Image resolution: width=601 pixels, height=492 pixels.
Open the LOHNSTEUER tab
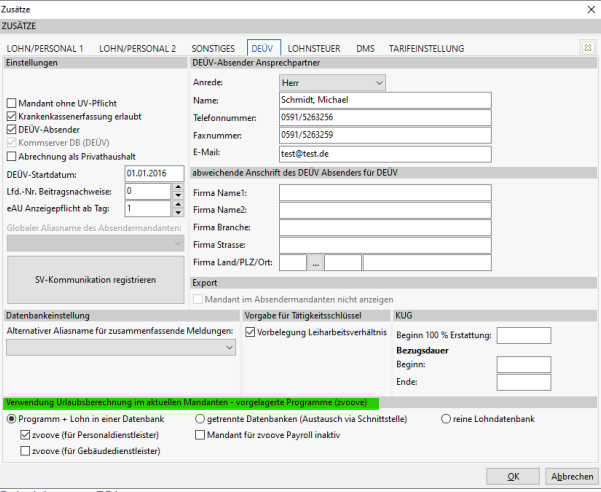pos(314,49)
